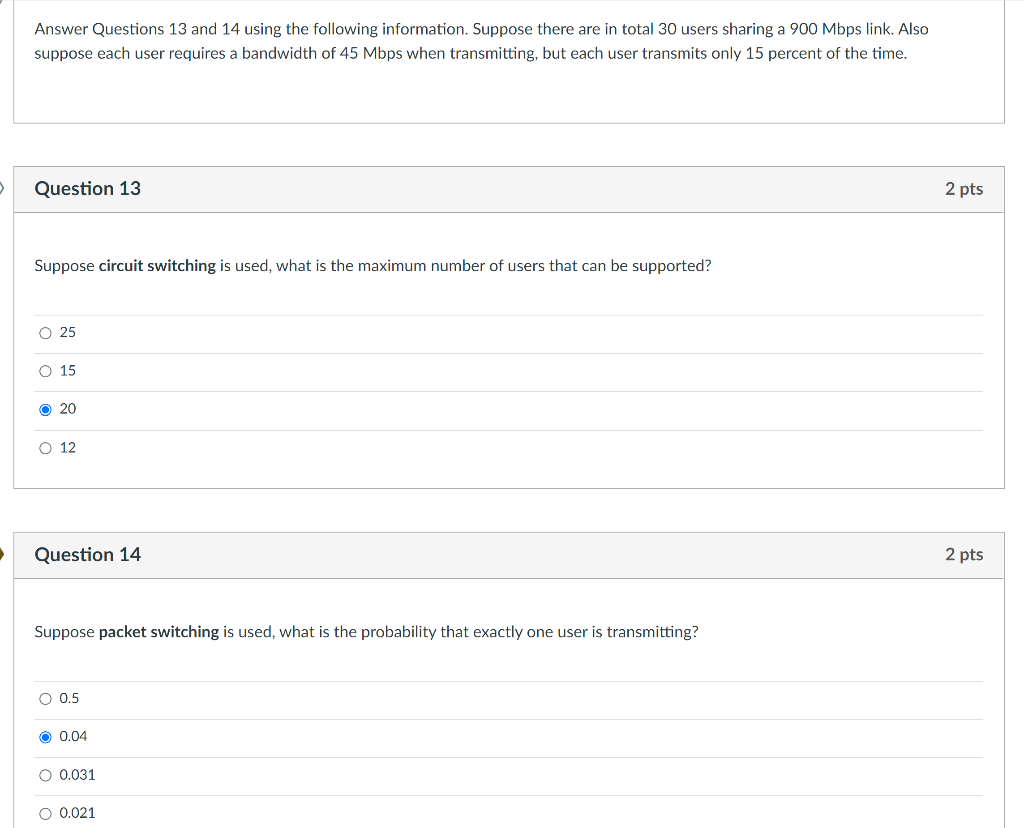Select 12 as the maximum users answer
Viewport: 1024px width, 828px height.
[x=45, y=447]
